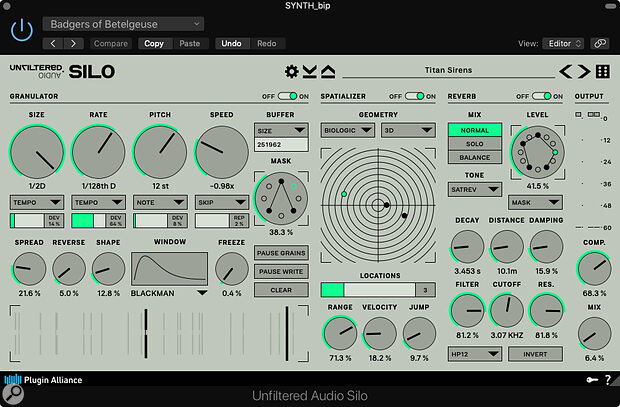Toggle filter Invert
The width and height of the screenshot is (620, 407).
(x=535, y=354)
